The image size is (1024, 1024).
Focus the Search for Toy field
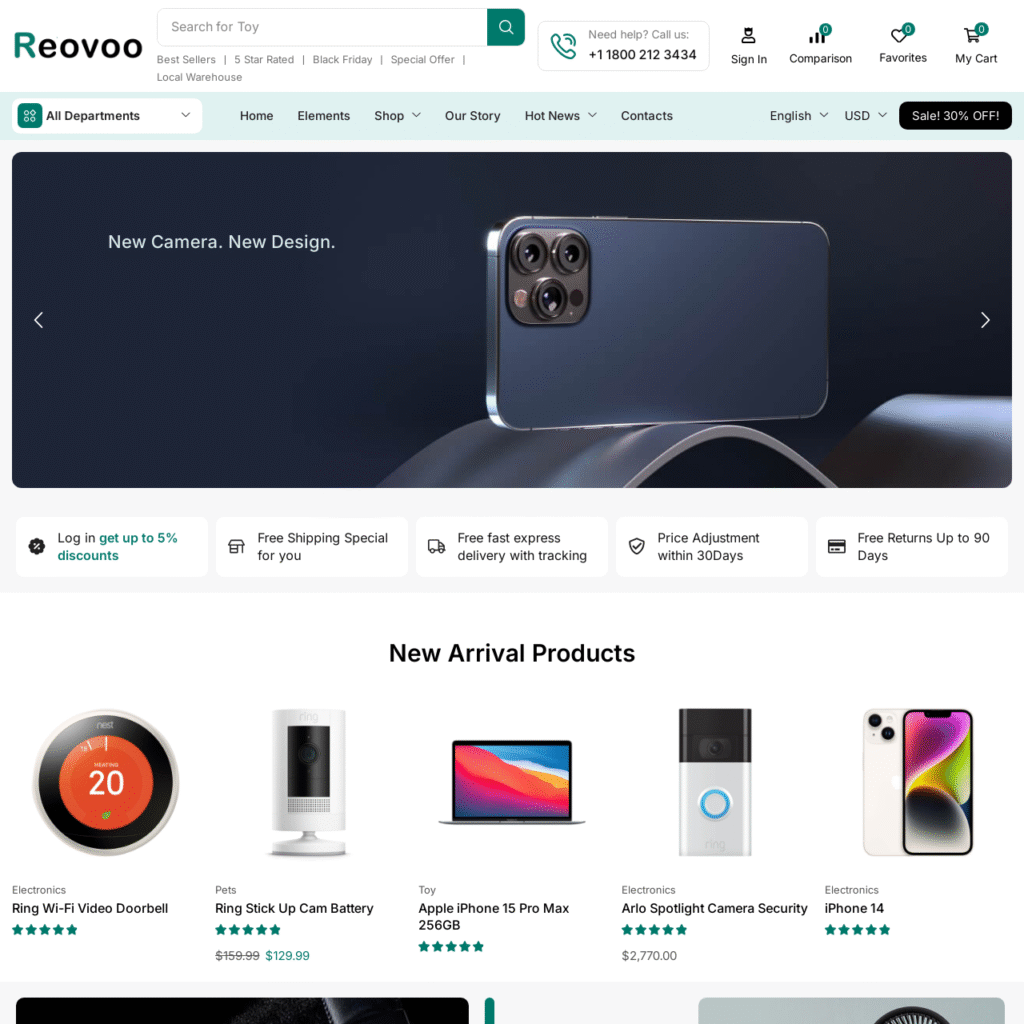[322, 27]
